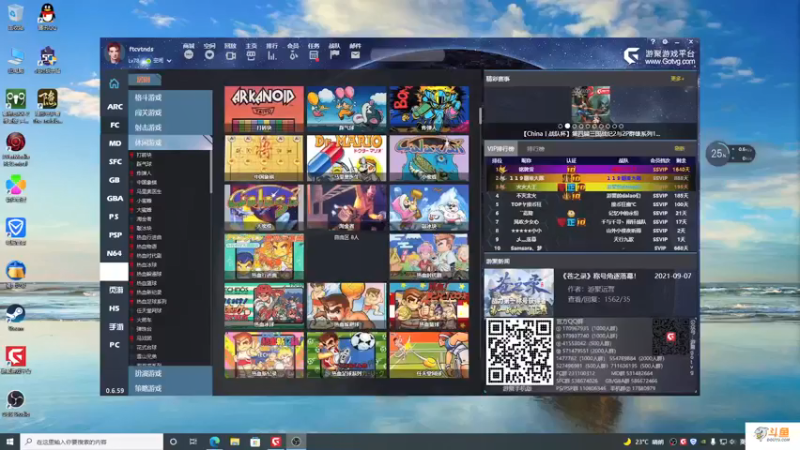Click the 苍之录 news image
The width and height of the screenshot is (800, 450).
(x=519, y=292)
